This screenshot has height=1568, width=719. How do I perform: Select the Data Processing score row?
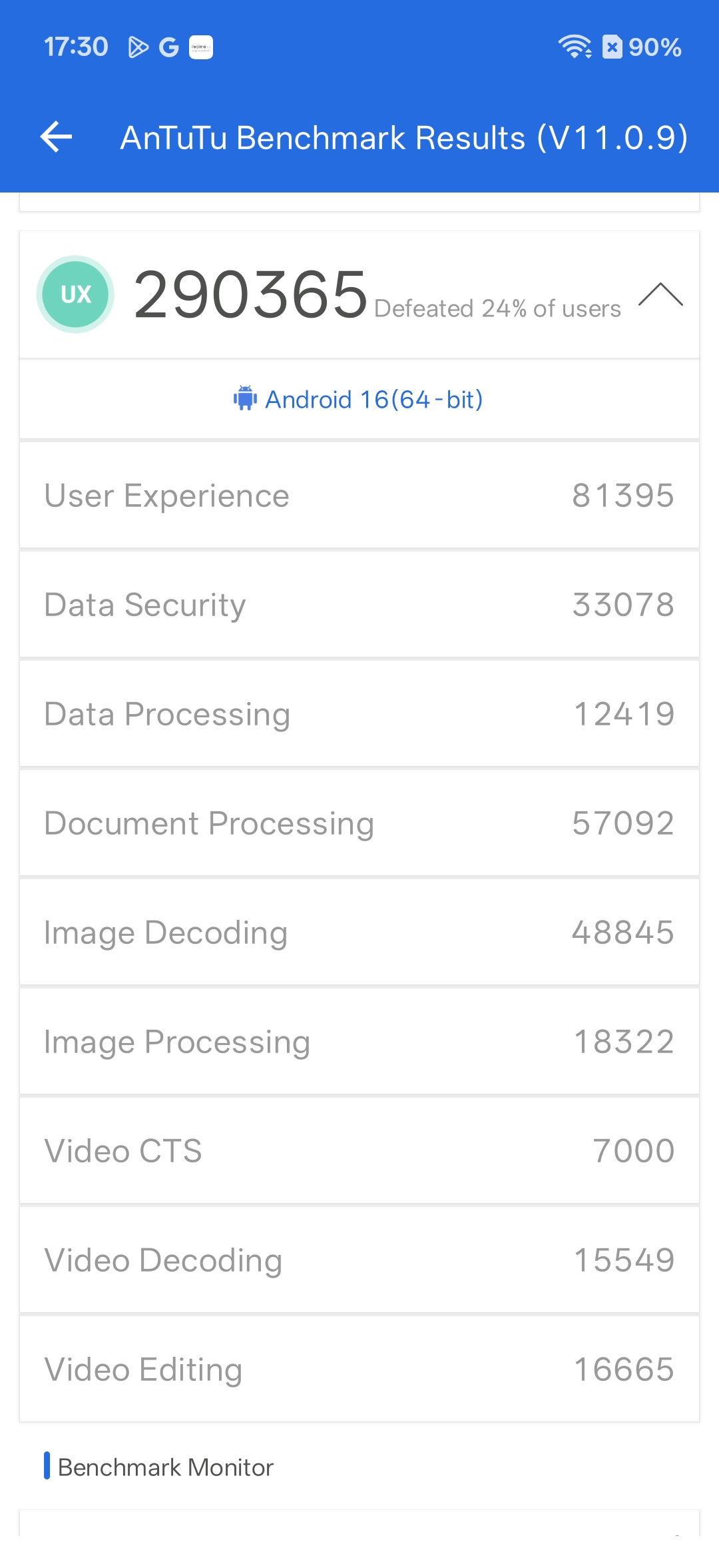[x=359, y=714]
